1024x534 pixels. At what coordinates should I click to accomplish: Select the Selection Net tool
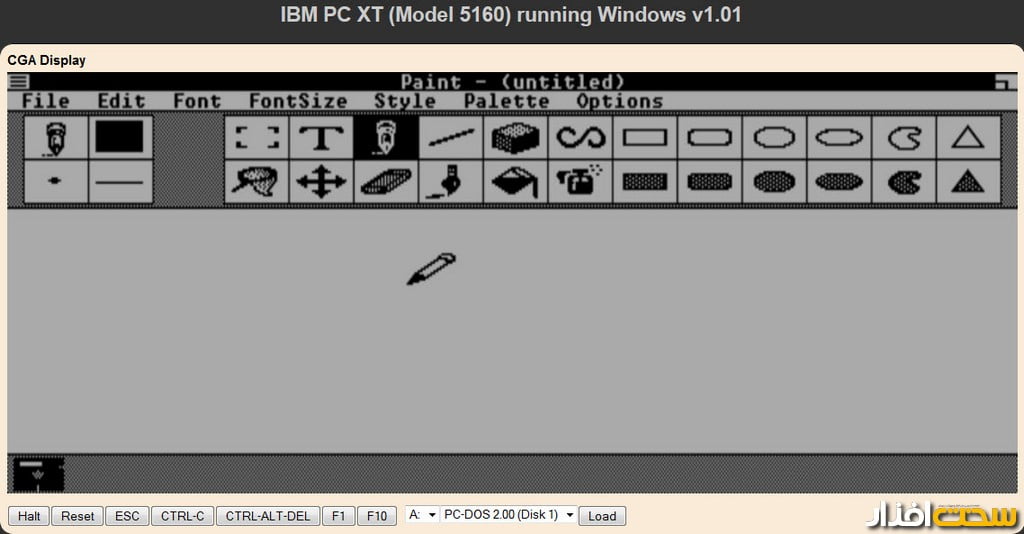pos(256,182)
